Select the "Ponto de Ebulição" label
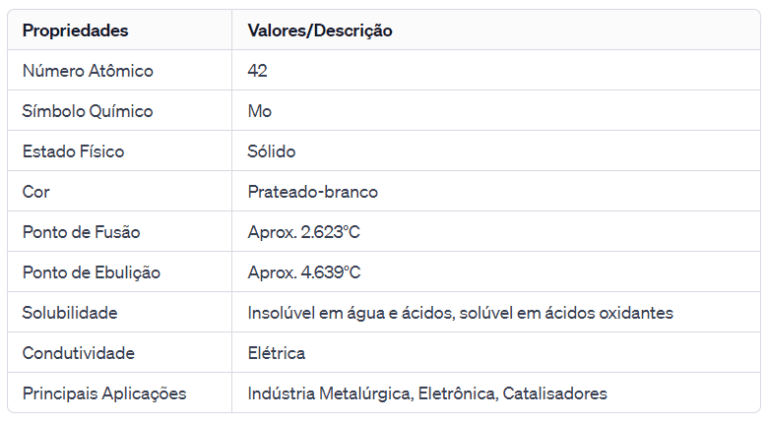Viewport: 768px width, 421px height. click(x=91, y=272)
